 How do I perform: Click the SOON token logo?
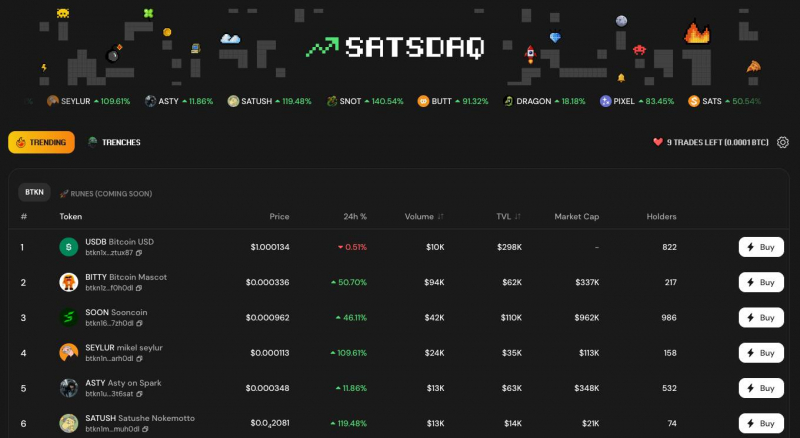pos(68,317)
